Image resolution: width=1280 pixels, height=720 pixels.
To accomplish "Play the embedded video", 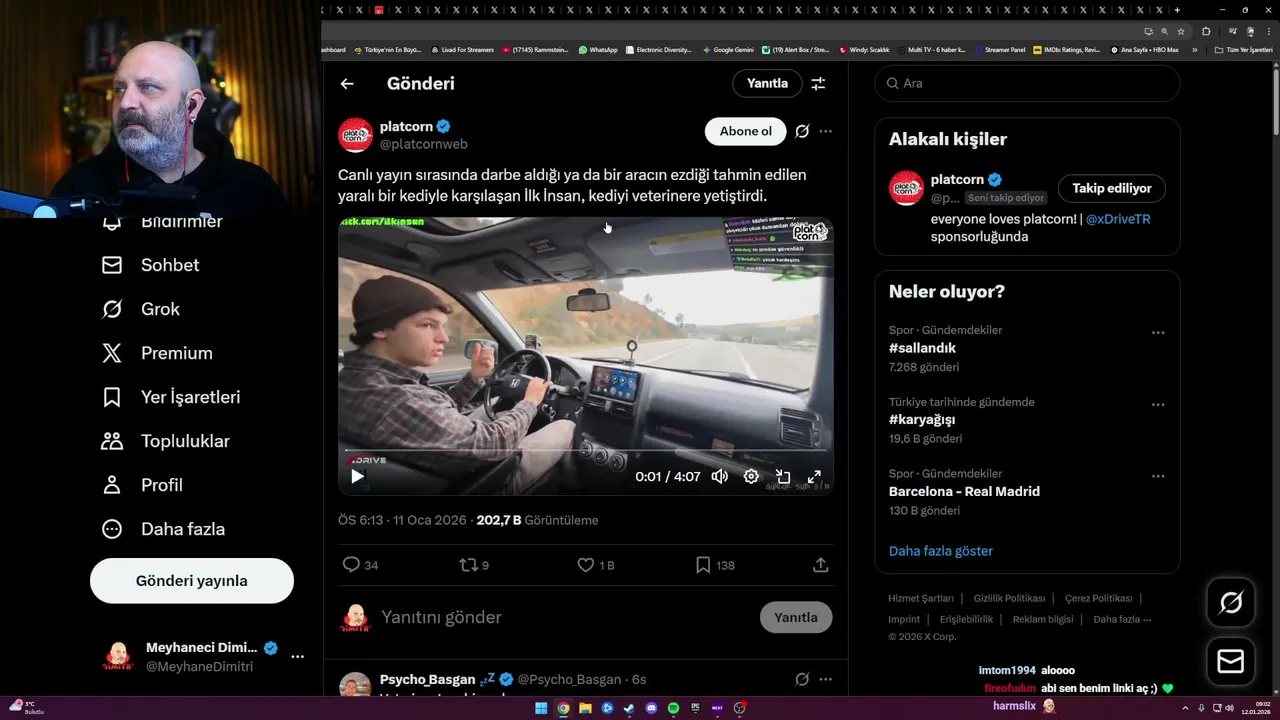I will coord(357,476).
